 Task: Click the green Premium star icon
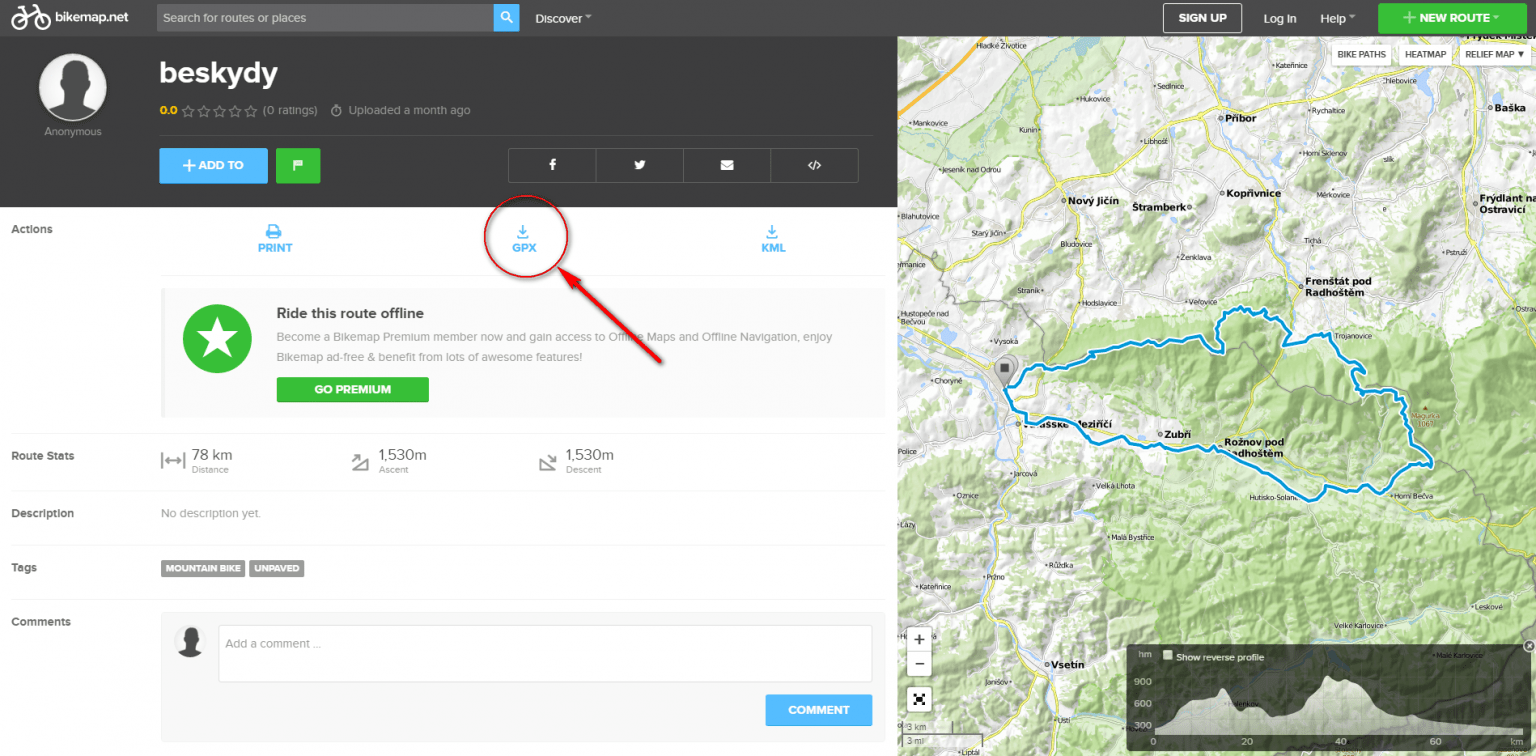217,341
